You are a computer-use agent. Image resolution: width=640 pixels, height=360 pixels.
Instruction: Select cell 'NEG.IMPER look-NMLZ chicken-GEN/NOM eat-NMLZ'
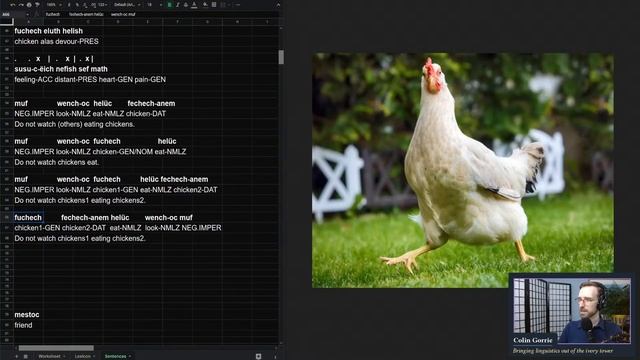tap(100, 151)
